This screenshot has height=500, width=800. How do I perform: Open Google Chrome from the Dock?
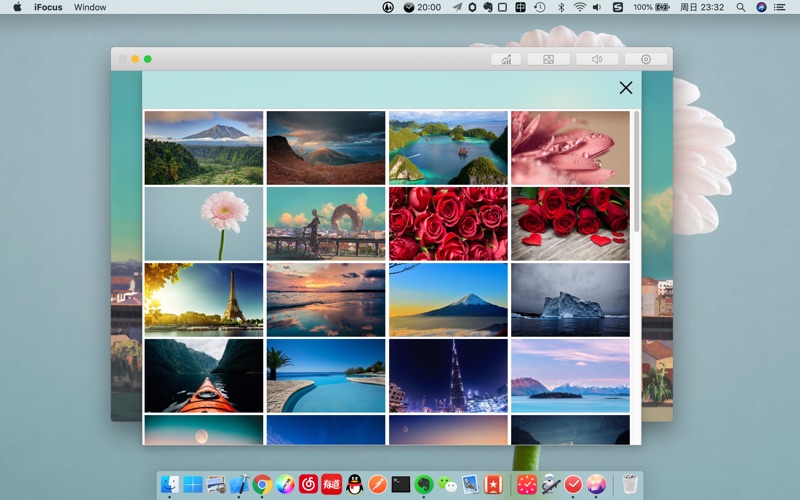click(x=263, y=485)
